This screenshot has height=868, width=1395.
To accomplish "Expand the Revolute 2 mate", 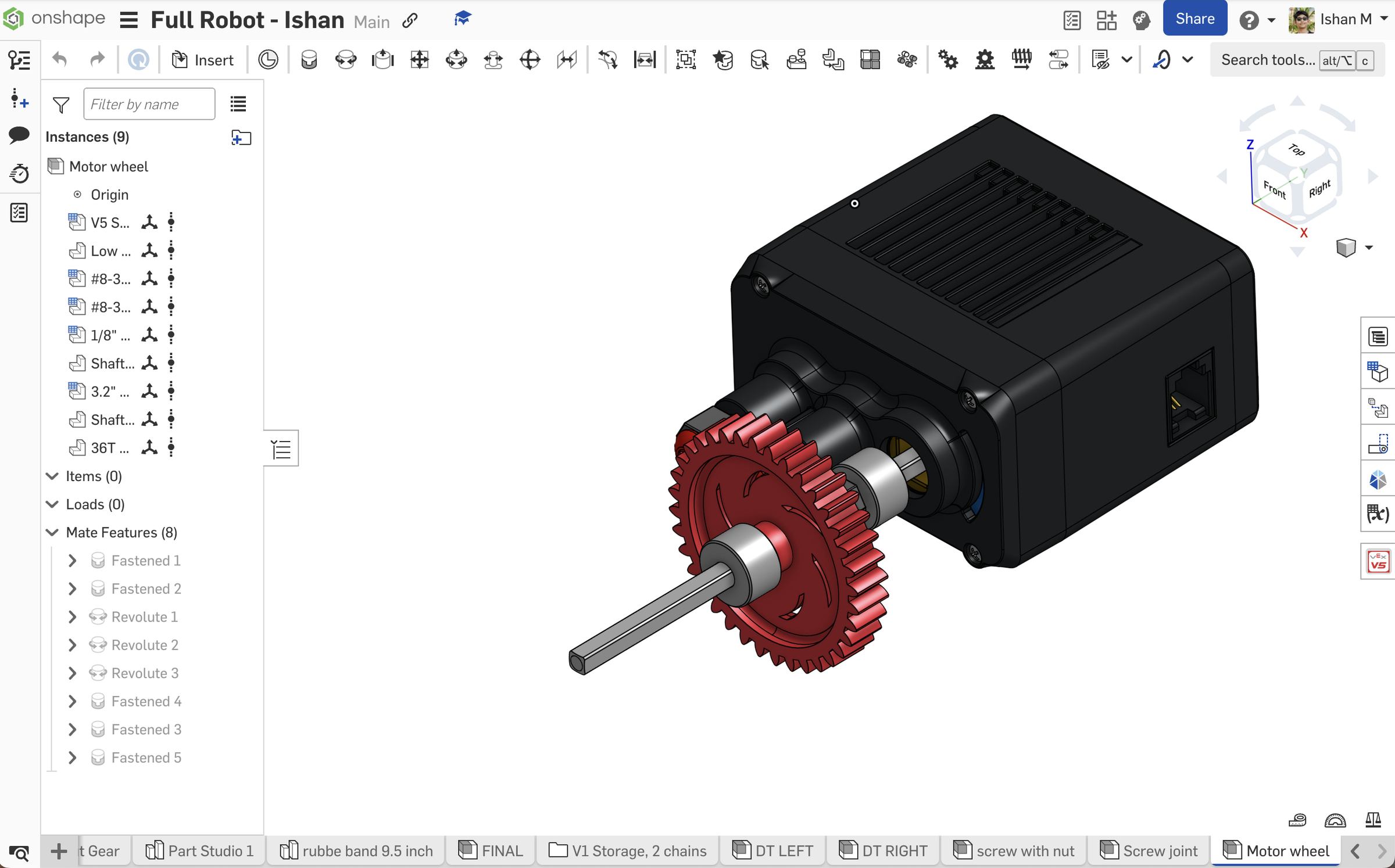I will coord(73,645).
